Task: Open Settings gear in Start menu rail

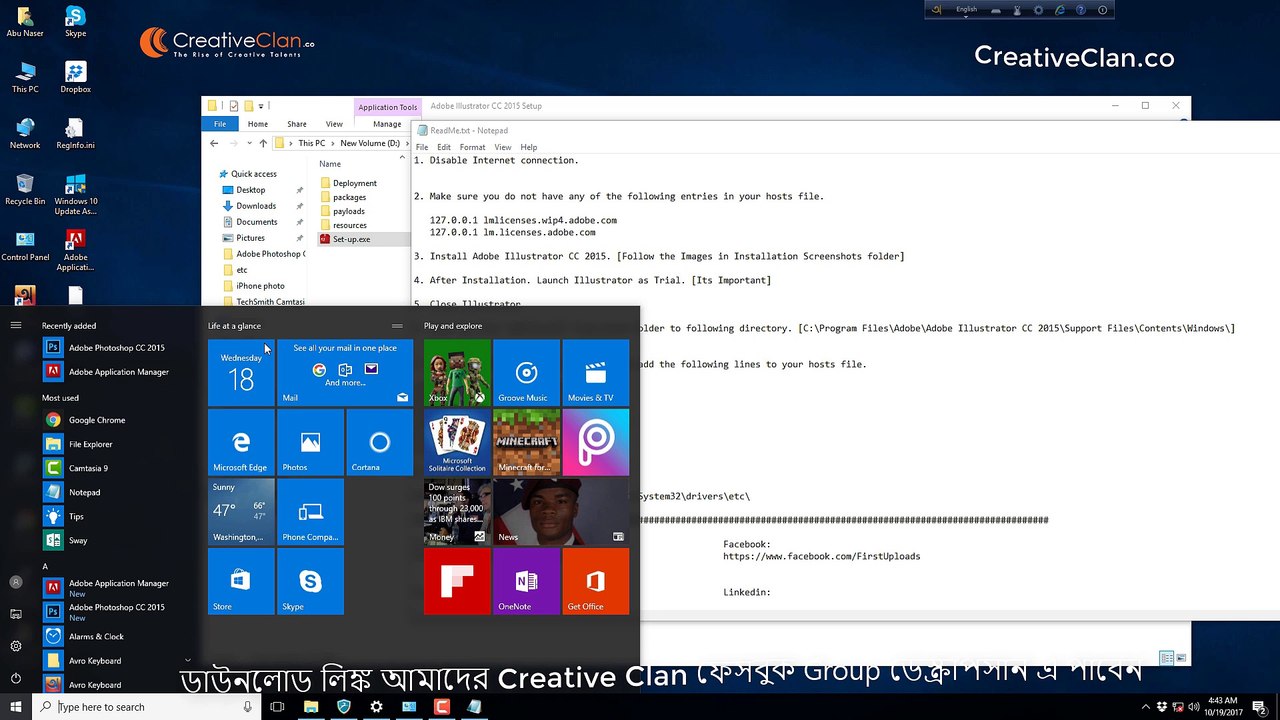Action: tap(16, 646)
